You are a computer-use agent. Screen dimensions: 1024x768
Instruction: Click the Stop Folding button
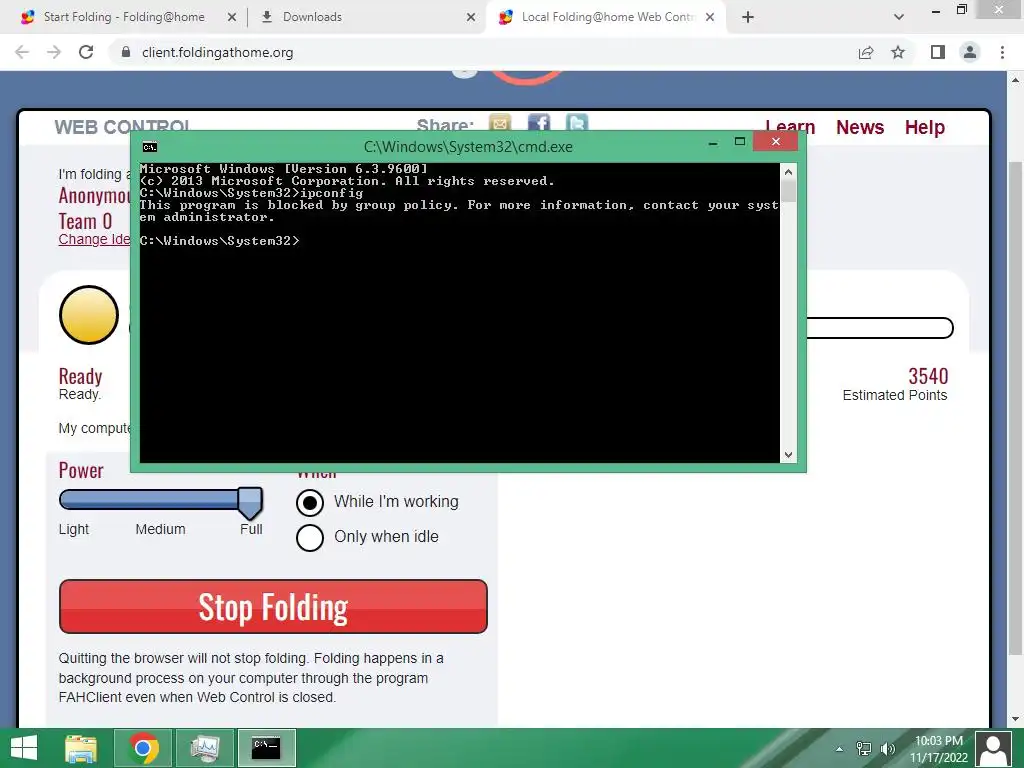coord(273,606)
